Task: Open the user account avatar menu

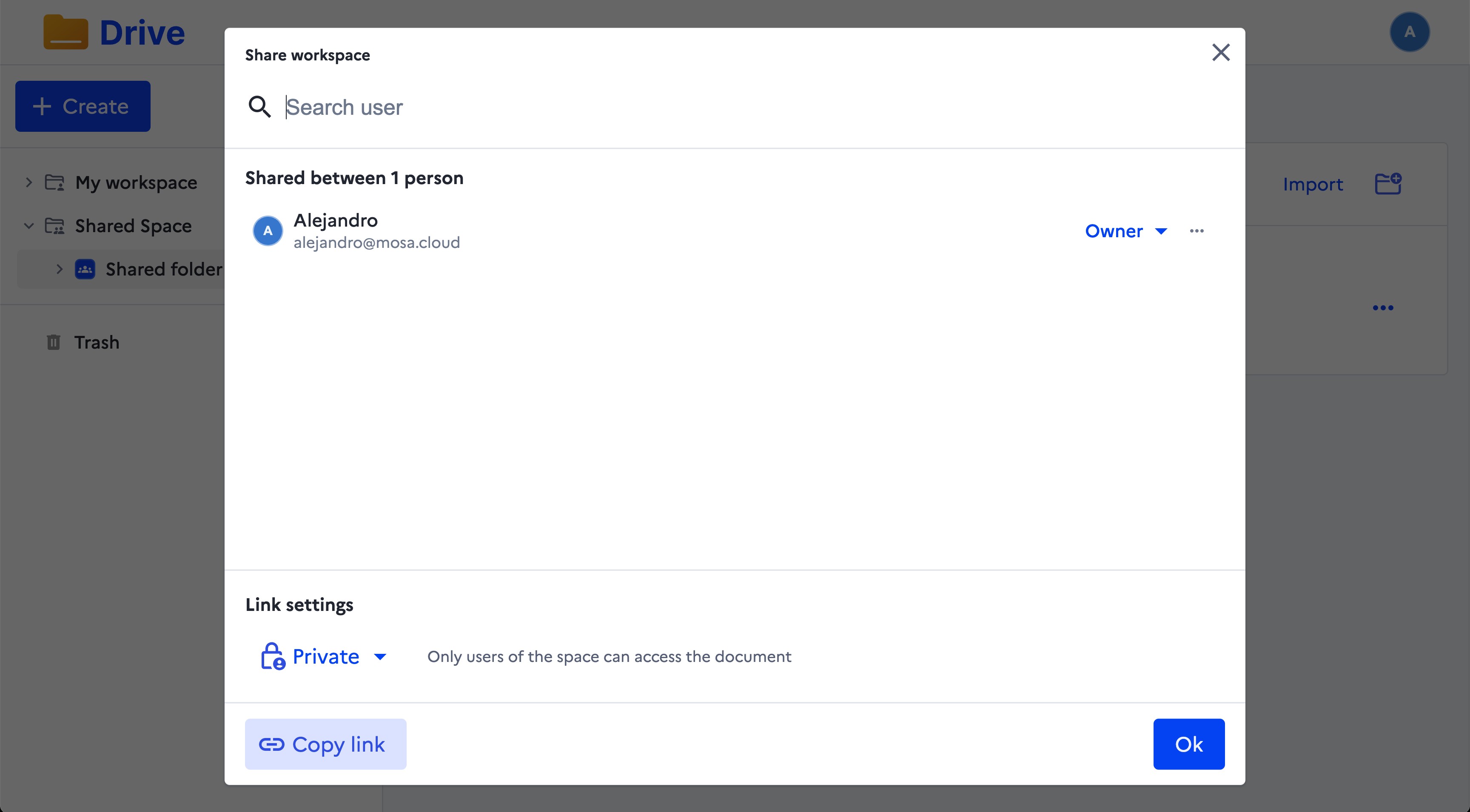Action: coord(1410,32)
